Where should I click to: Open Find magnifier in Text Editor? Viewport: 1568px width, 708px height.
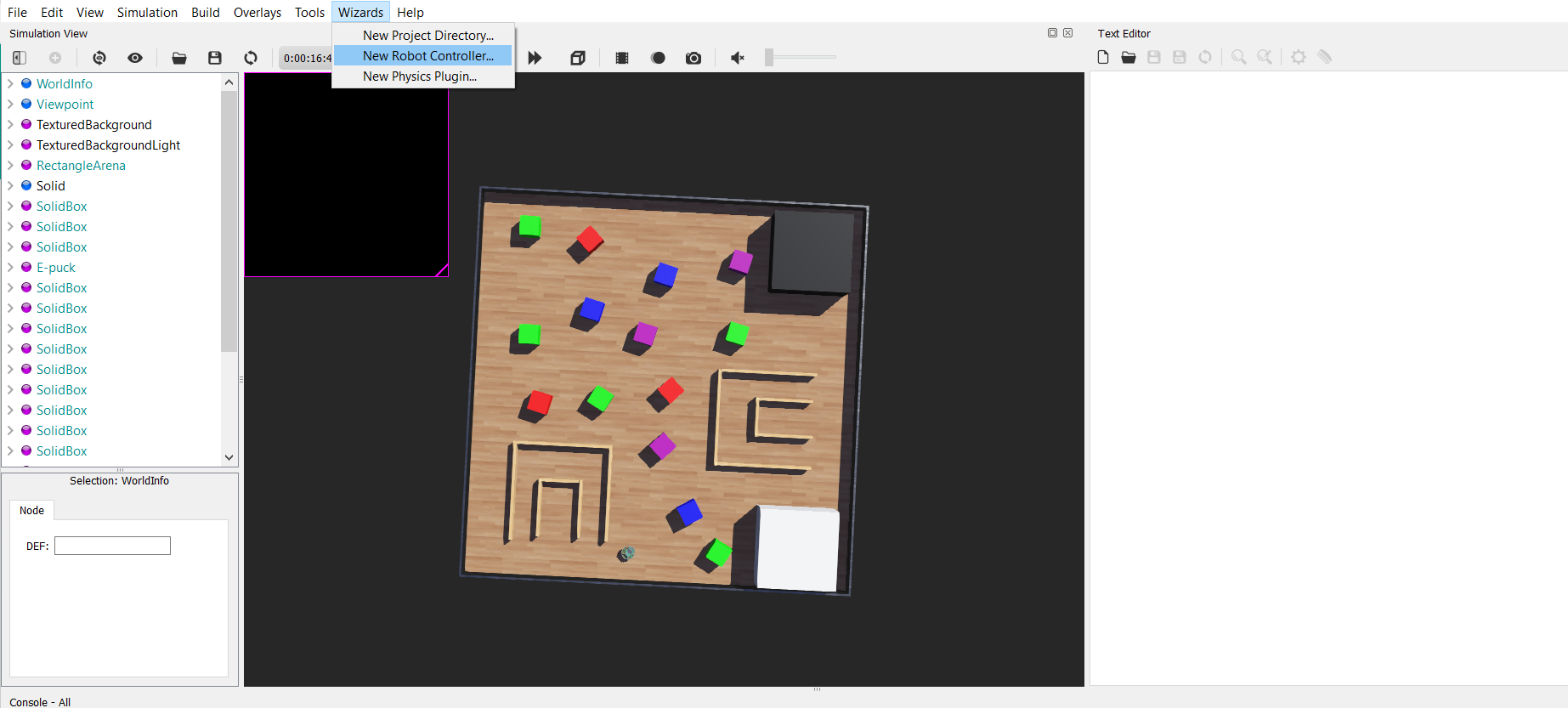point(1239,57)
